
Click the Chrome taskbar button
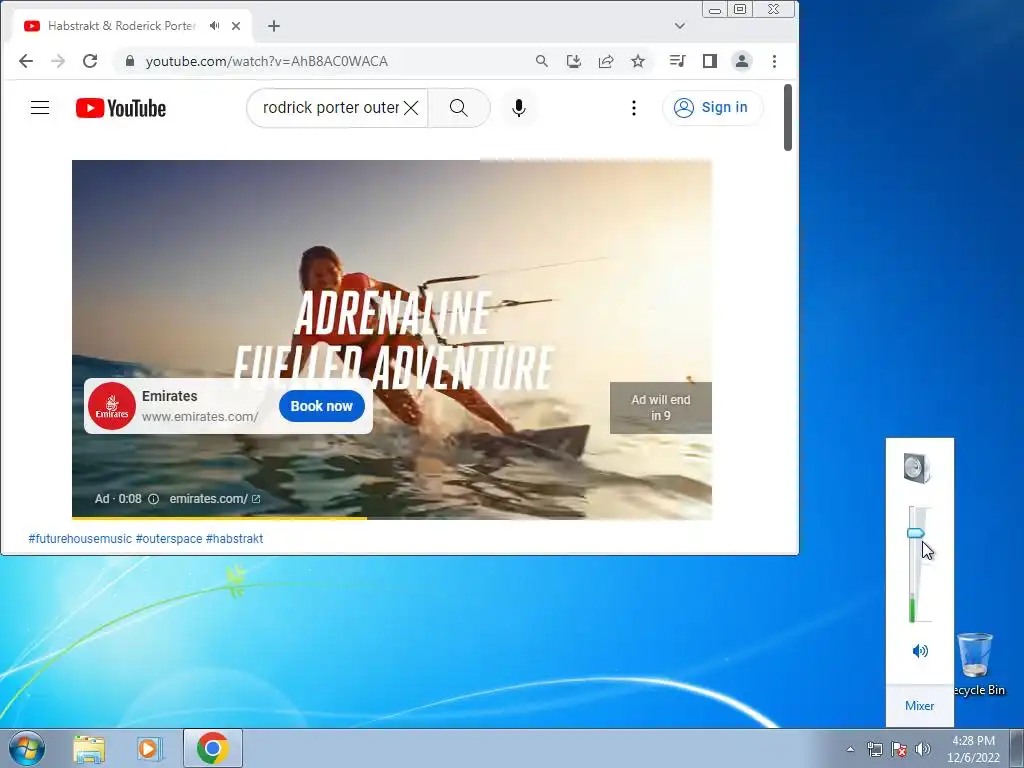click(x=213, y=748)
